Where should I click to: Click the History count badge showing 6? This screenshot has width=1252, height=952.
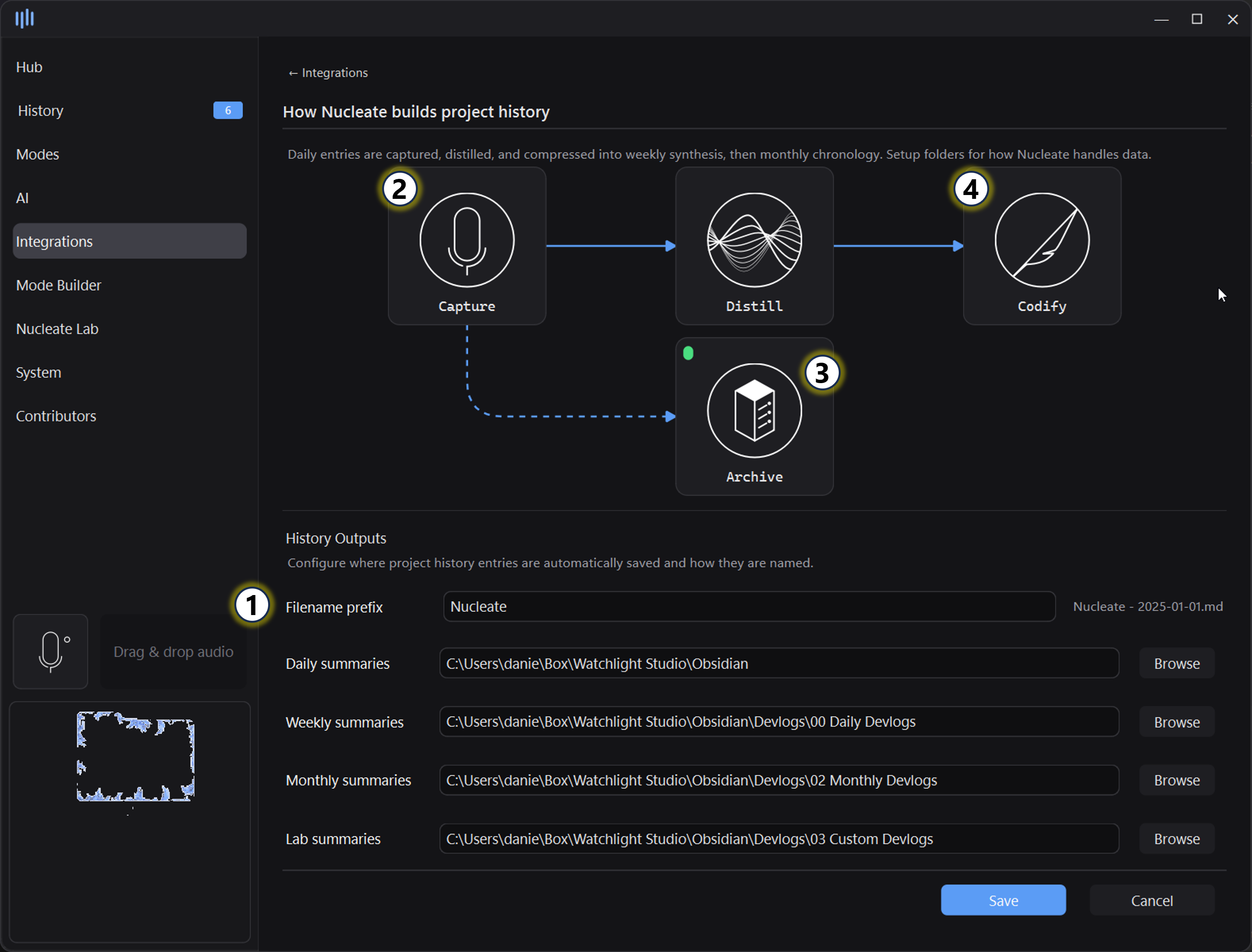228,110
